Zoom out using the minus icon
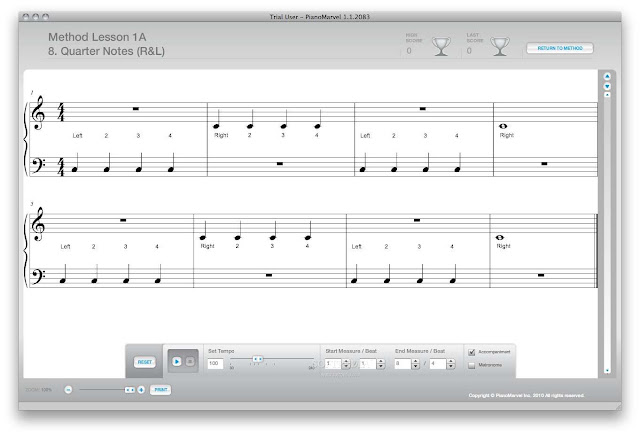This screenshot has height=436, width=640. point(69,390)
